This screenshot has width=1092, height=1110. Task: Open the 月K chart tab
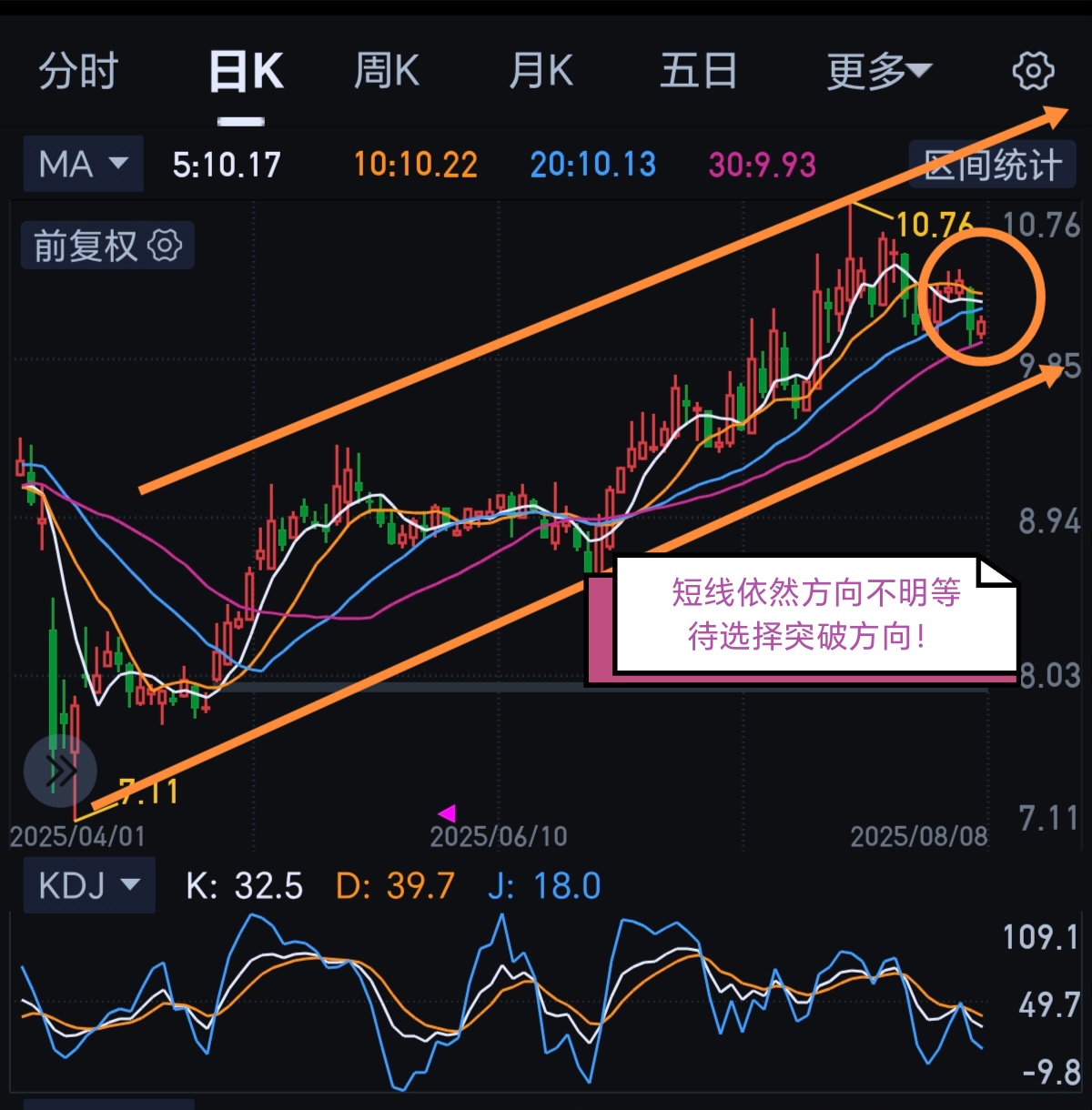pyautogui.click(x=541, y=71)
